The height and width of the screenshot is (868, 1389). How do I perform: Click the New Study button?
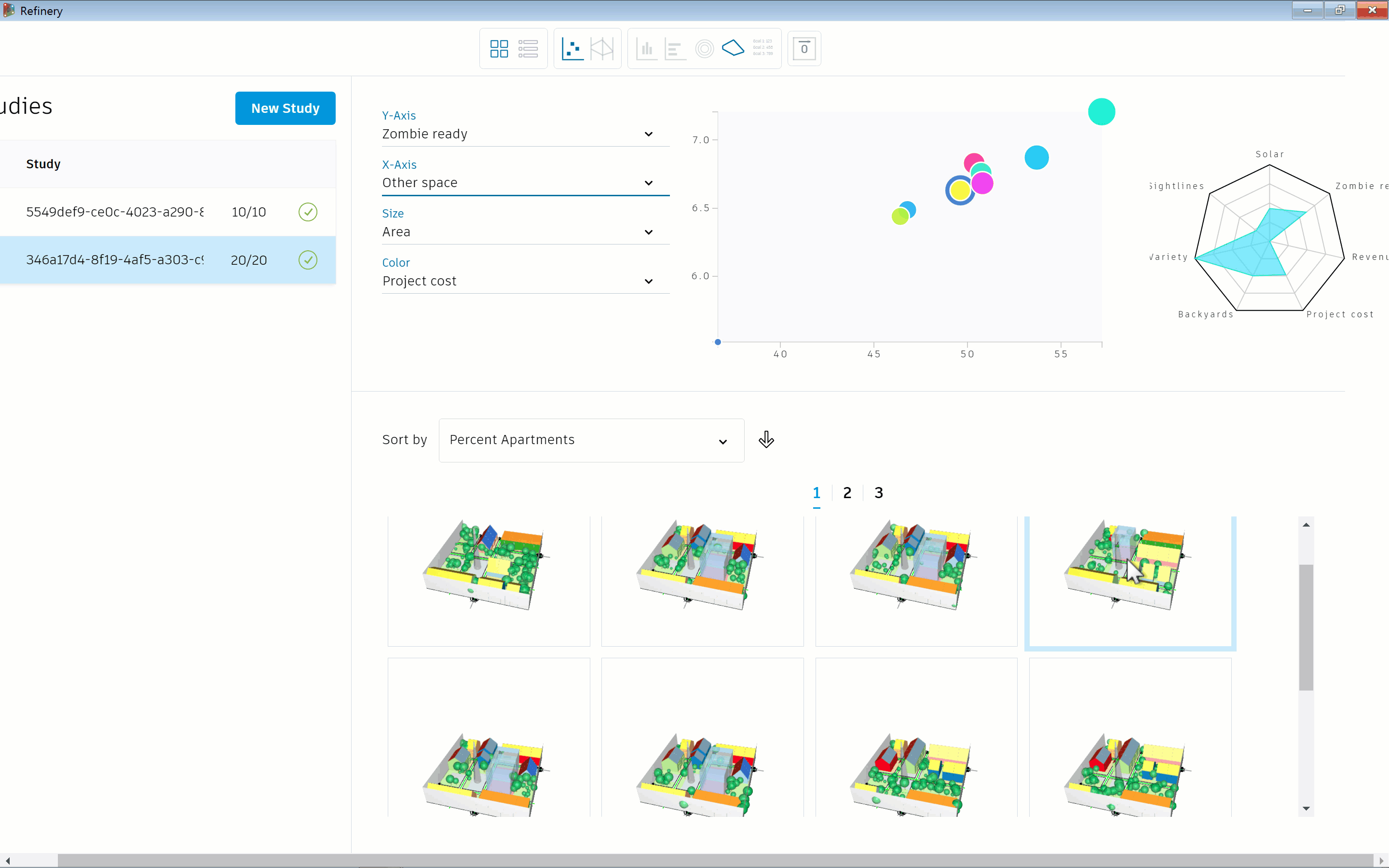coord(285,108)
